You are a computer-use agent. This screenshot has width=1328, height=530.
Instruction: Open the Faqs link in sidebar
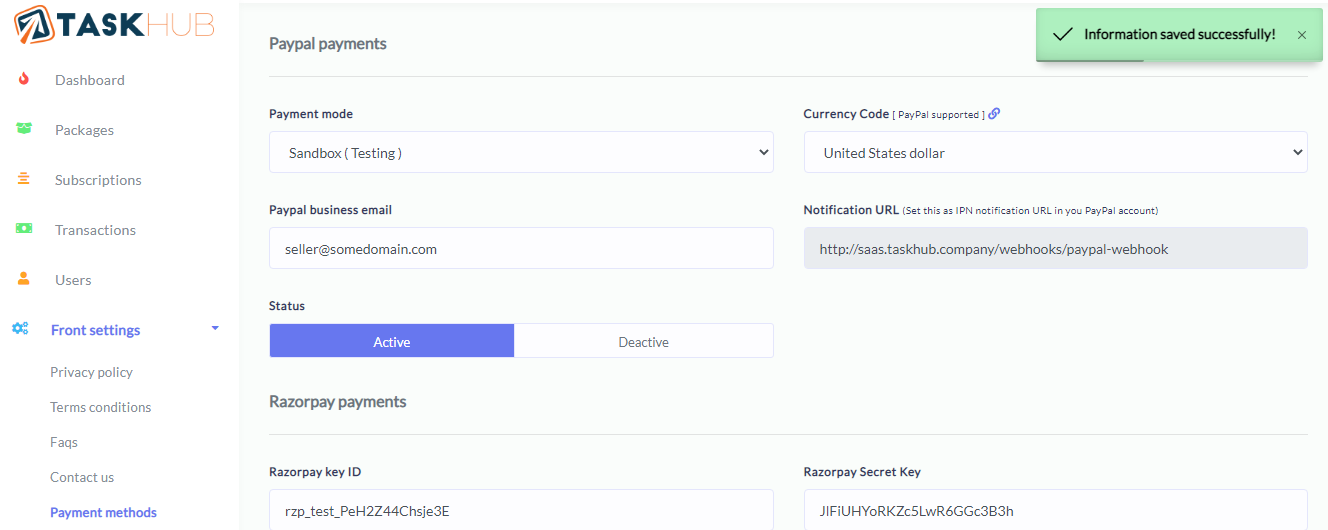[x=64, y=442]
